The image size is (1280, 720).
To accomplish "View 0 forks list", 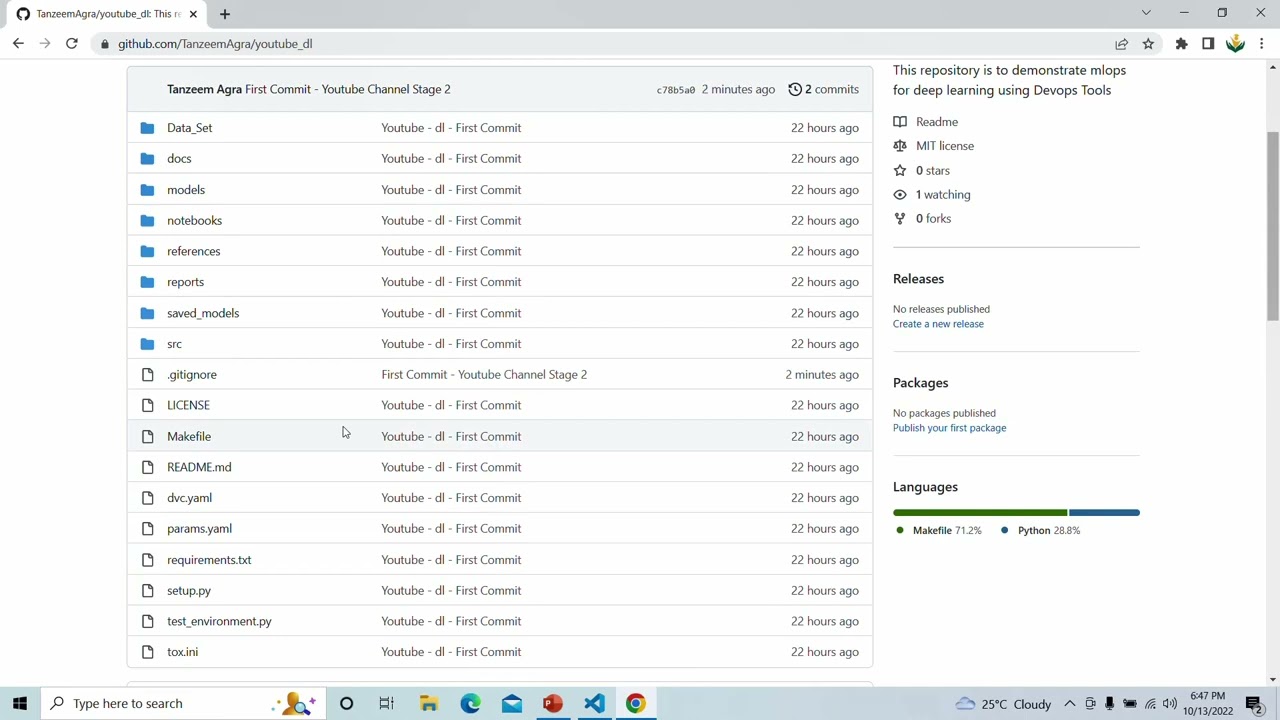I will click(x=922, y=219).
